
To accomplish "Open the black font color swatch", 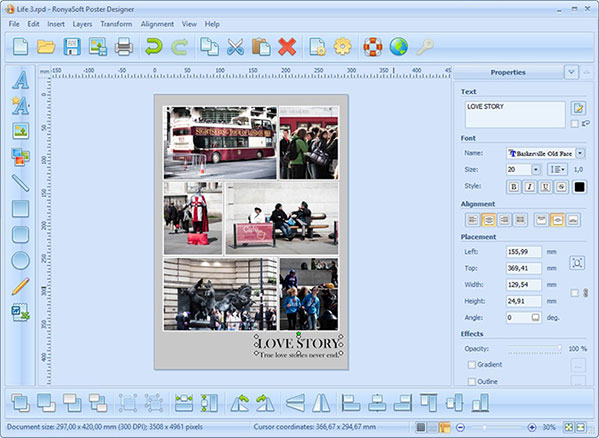I will click(579, 187).
